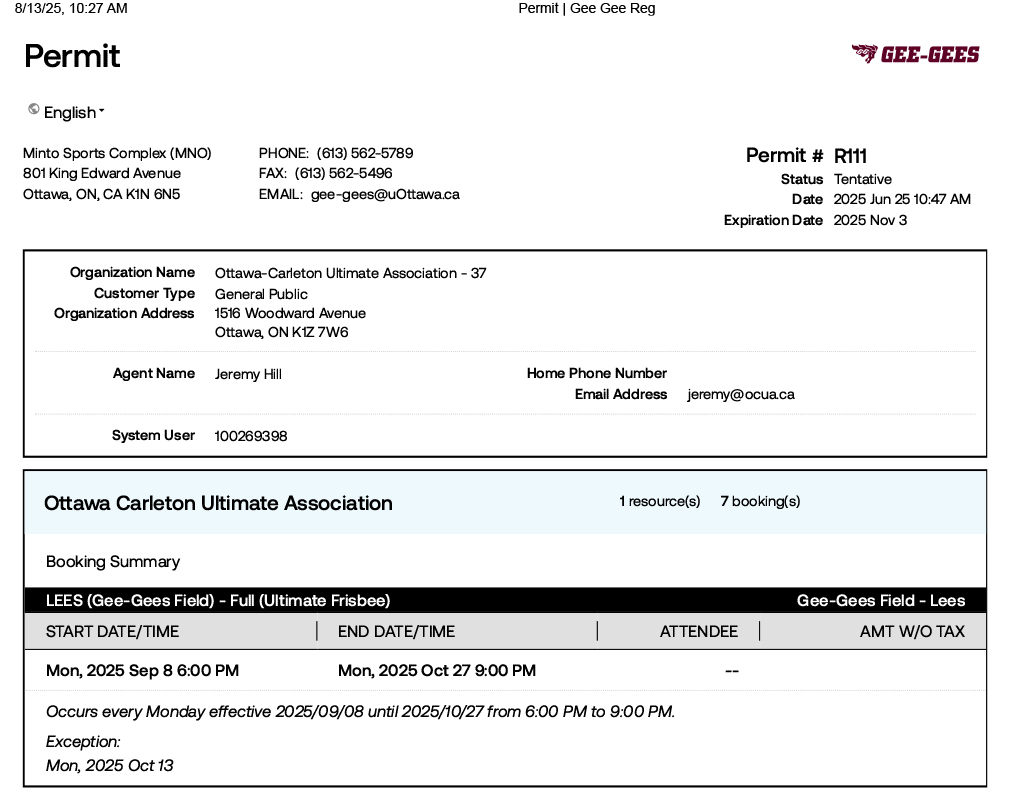Click Gee-Gees Field - Lees facility label
Viewport: 1020px width, 792px height.
pos(881,600)
